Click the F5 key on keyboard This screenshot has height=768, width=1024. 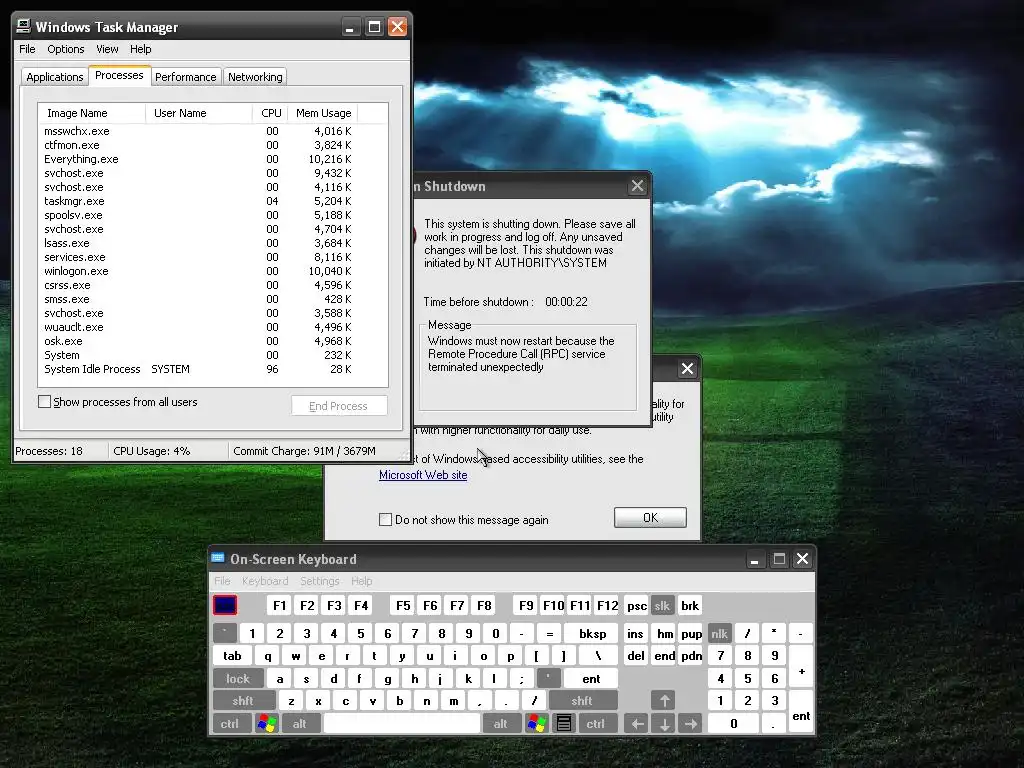pyautogui.click(x=404, y=605)
